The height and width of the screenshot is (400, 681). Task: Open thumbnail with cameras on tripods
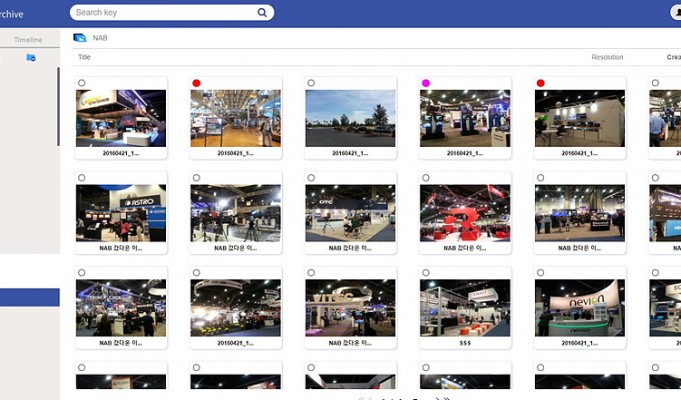tap(235, 213)
